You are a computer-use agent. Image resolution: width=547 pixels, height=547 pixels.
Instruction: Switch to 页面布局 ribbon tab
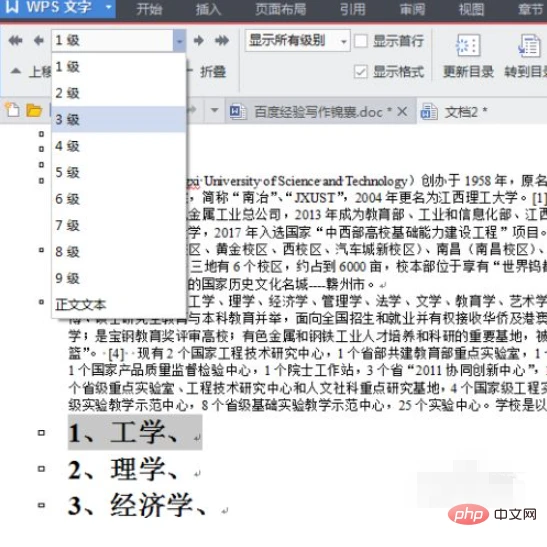[x=281, y=9]
